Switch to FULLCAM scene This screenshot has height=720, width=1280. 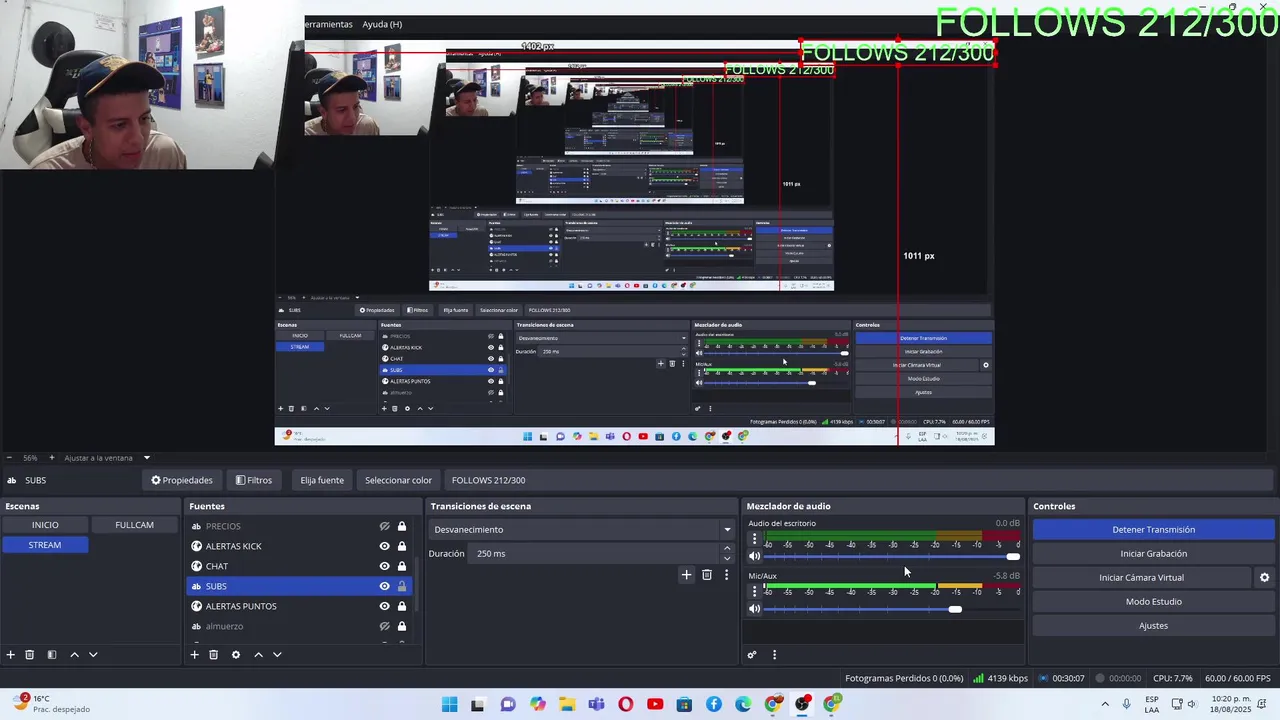click(x=134, y=525)
